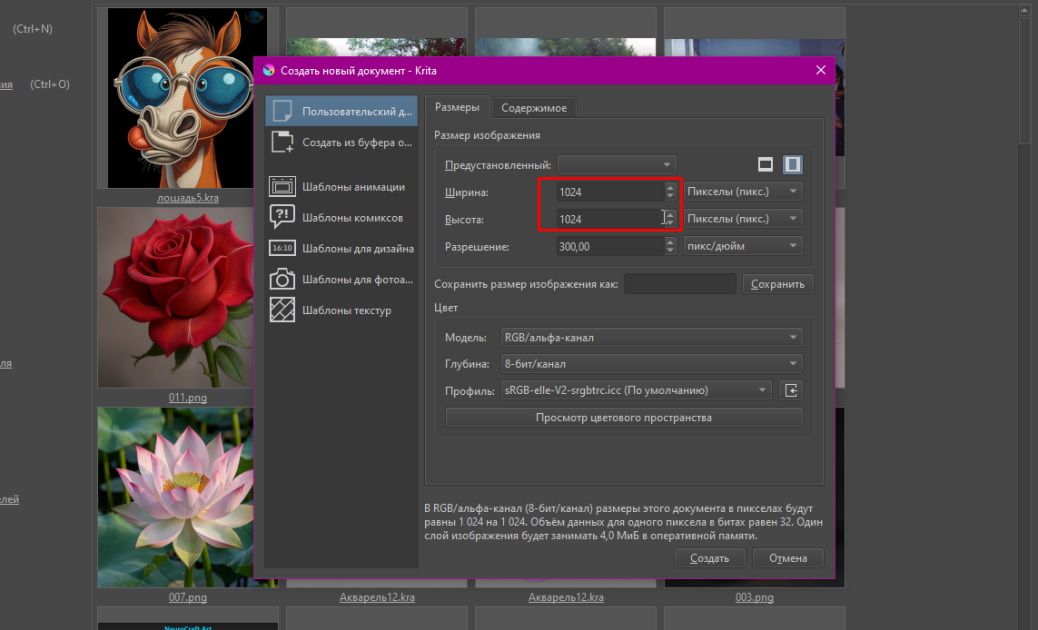
Task: Select Шаблоны анимации in sidebar
Action: click(x=342, y=187)
